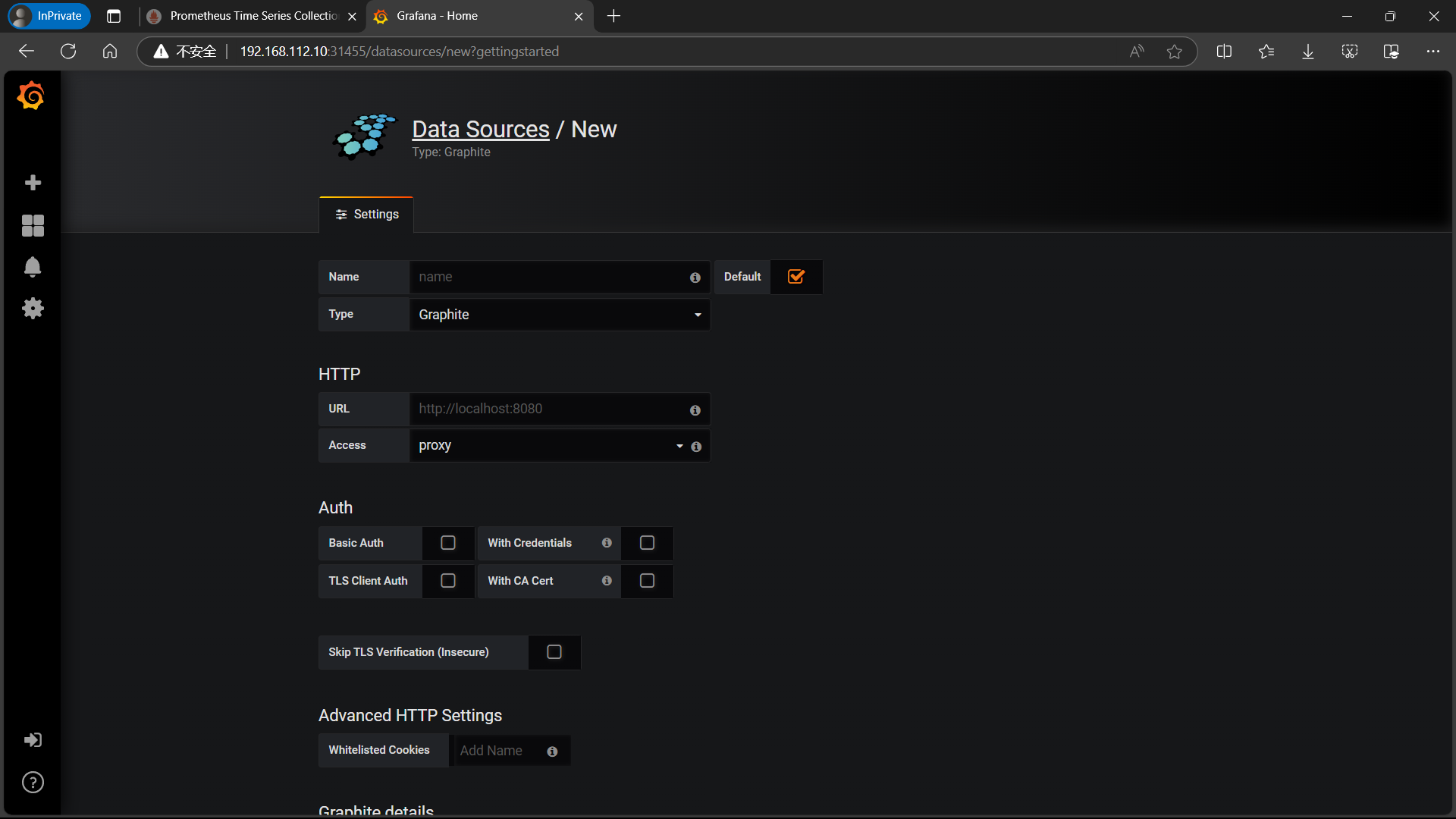Uncheck the Default data source checkbox
The width and height of the screenshot is (1456, 819).
[x=795, y=277]
